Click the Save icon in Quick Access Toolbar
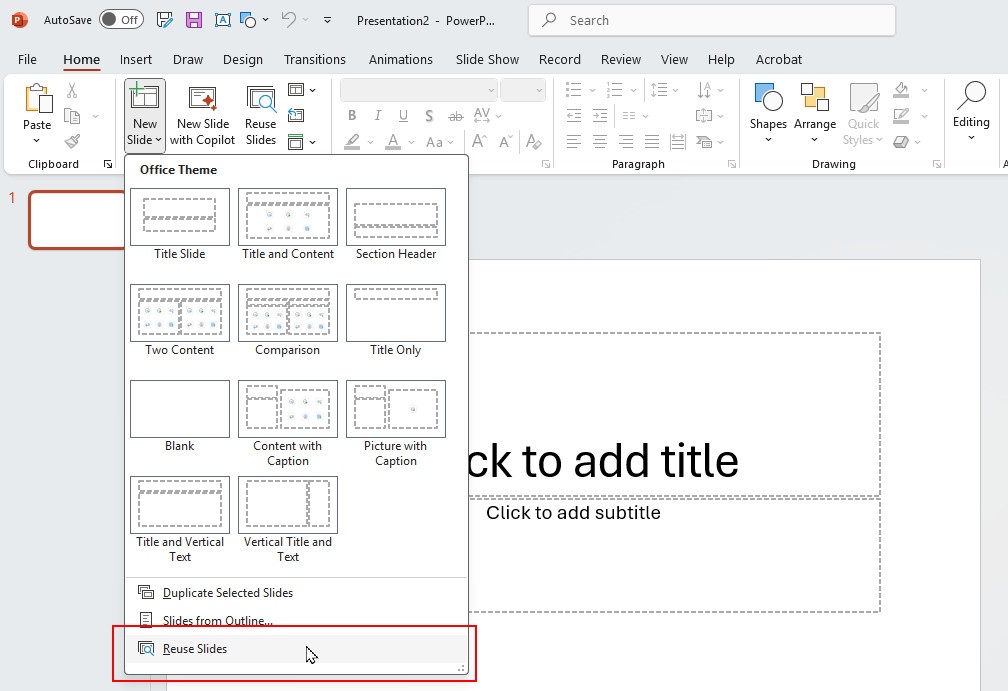This screenshot has width=1008, height=691. (x=192, y=19)
